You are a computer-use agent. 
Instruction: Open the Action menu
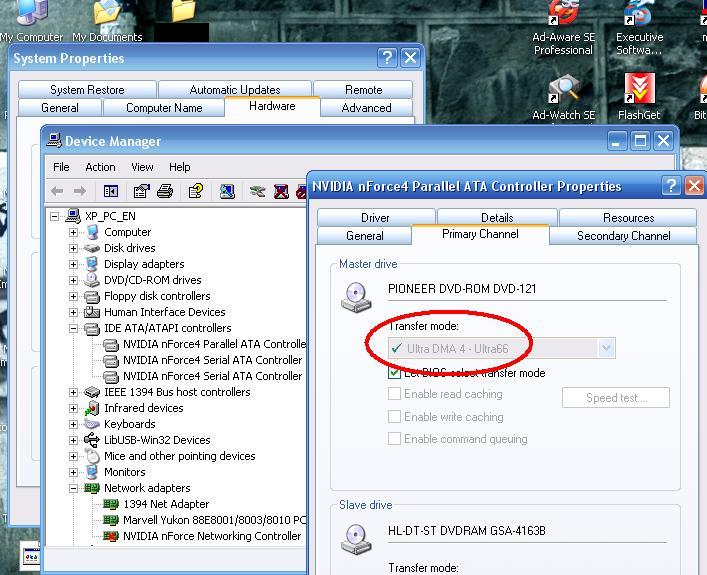point(100,167)
